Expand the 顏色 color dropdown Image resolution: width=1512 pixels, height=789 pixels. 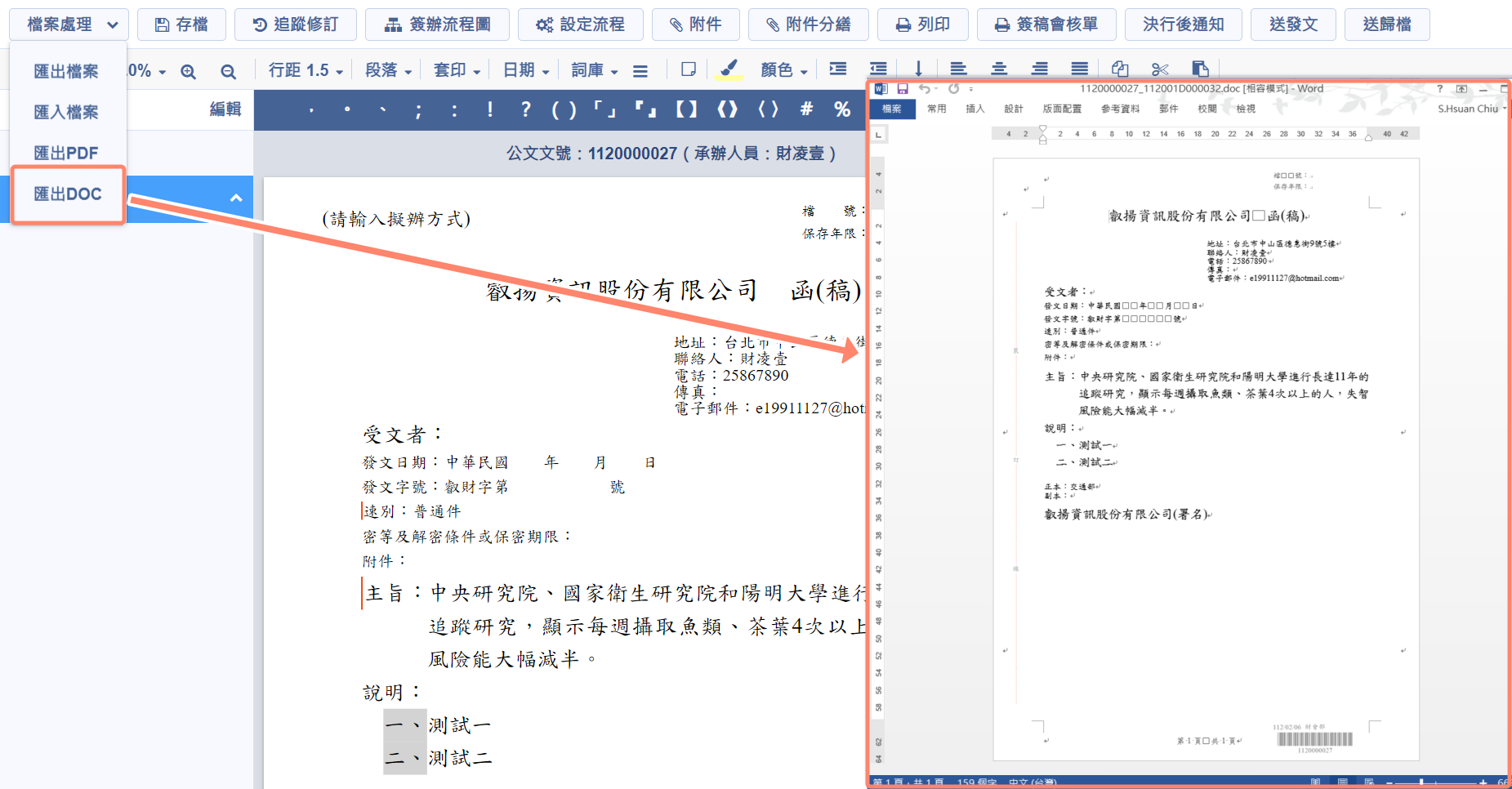tap(783, 70)
